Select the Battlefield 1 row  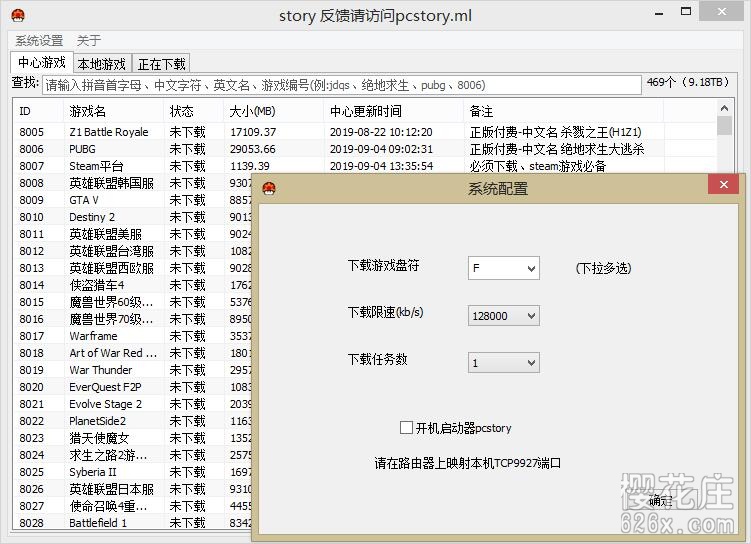[x=133, y=522]
